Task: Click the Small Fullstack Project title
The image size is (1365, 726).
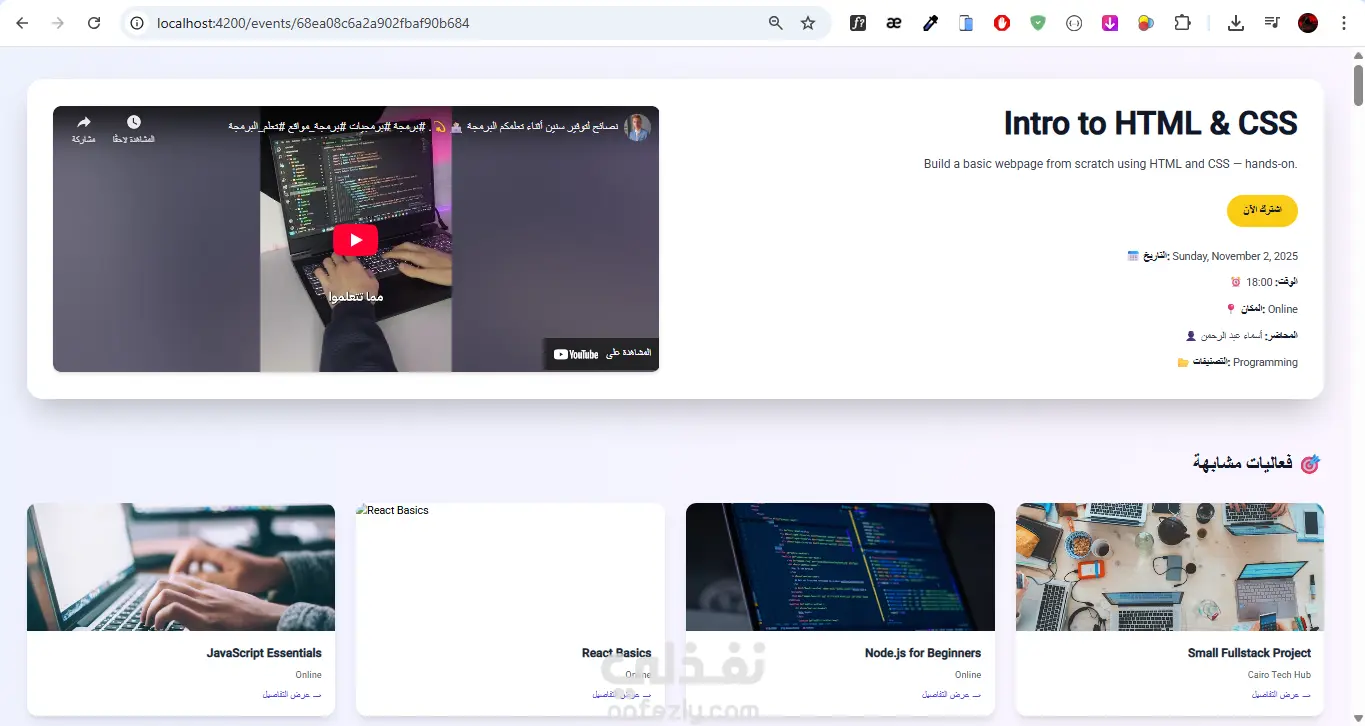Action: tap(1249, 653)
